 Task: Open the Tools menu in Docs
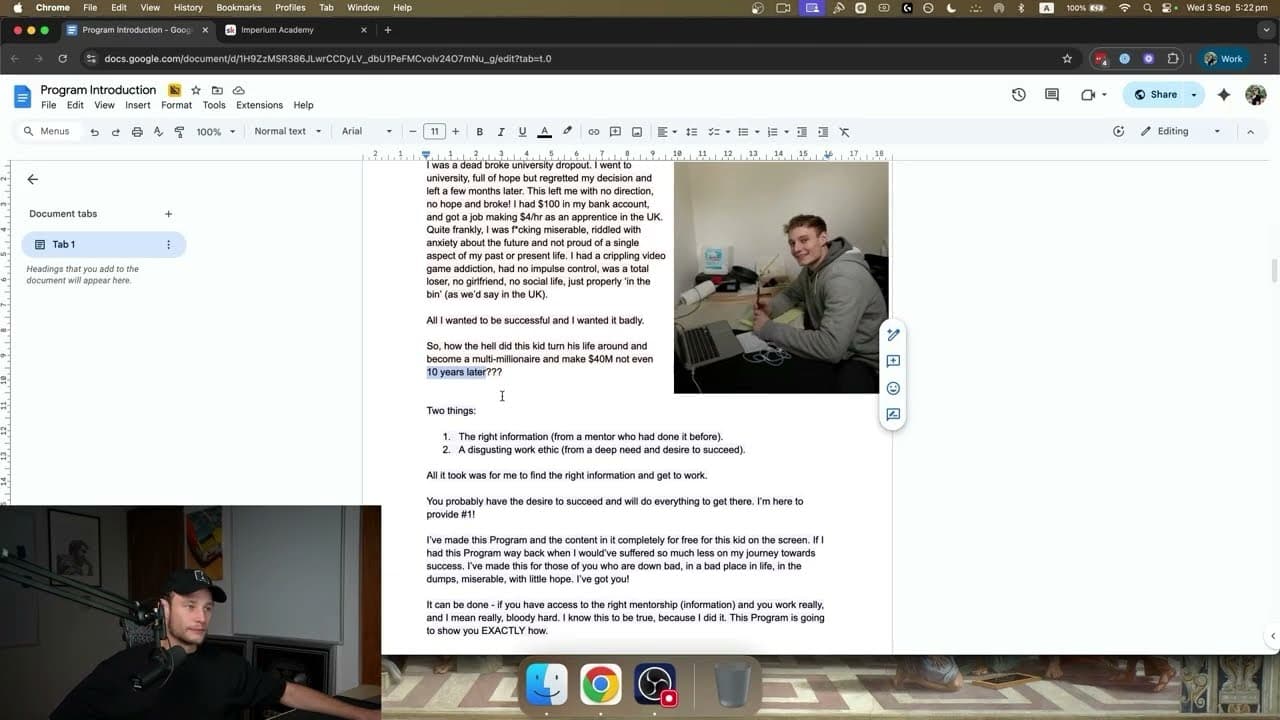(x=214, y=105)
